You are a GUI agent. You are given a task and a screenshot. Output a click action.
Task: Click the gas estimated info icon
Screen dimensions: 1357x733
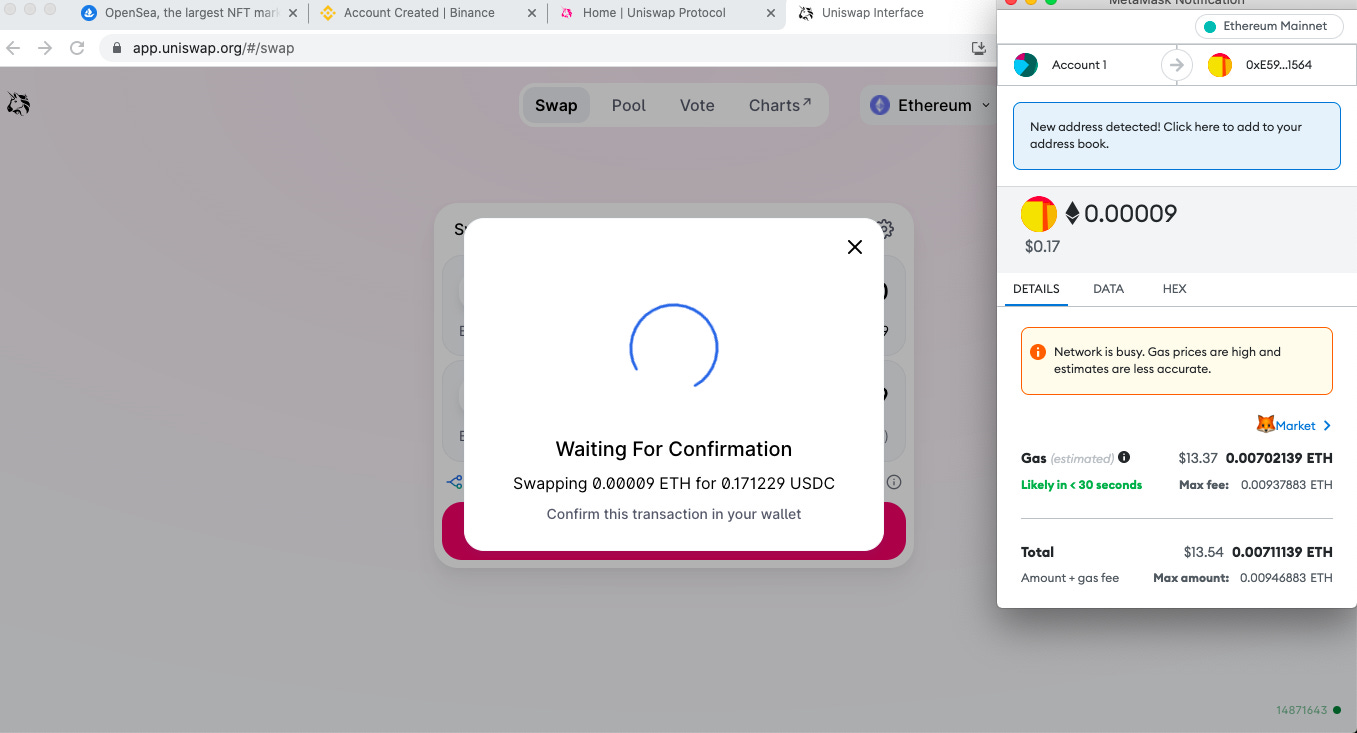[x=1123, y=458]
